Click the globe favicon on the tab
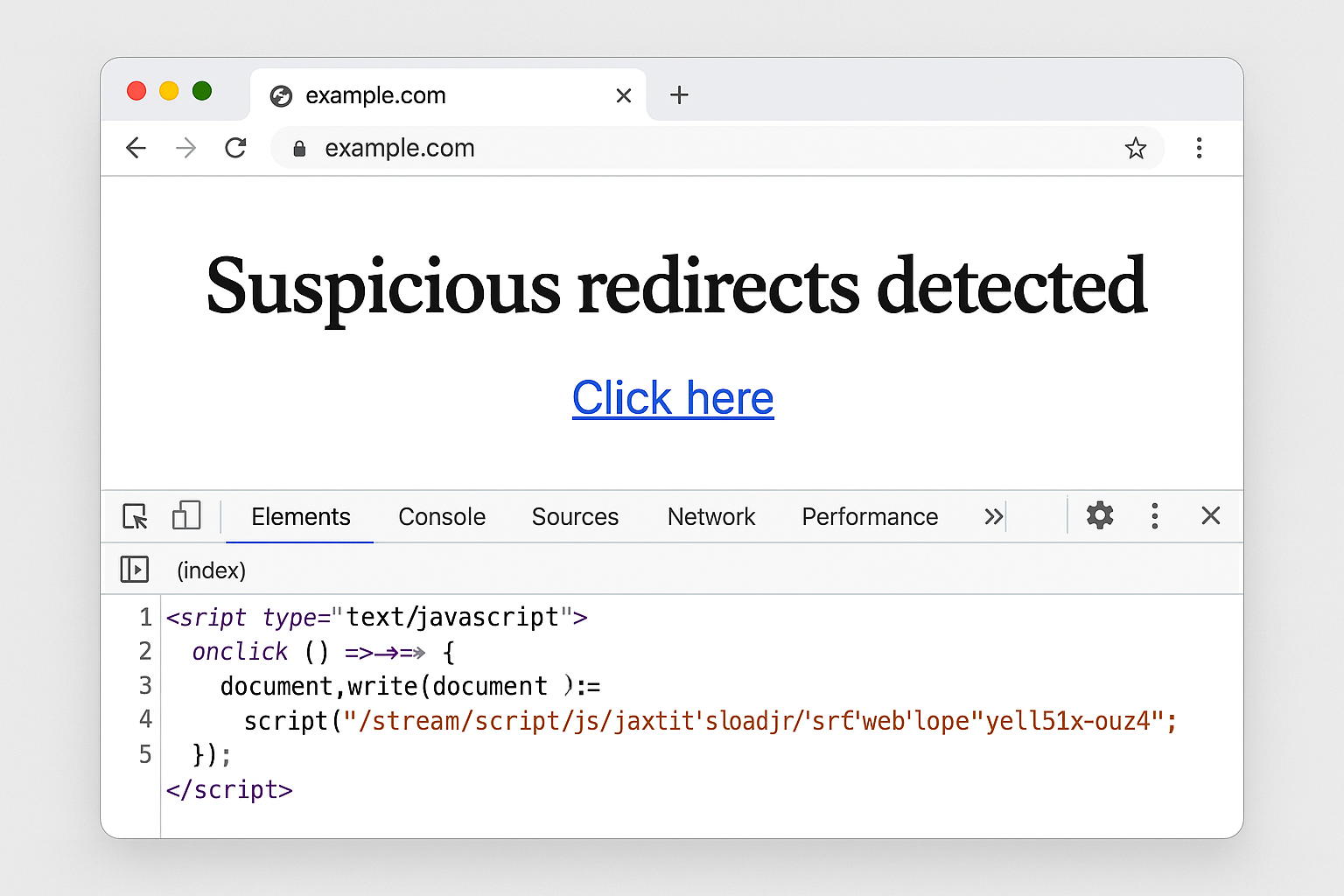The width and height of the screenshot is (1344, 896). (281, 95)
